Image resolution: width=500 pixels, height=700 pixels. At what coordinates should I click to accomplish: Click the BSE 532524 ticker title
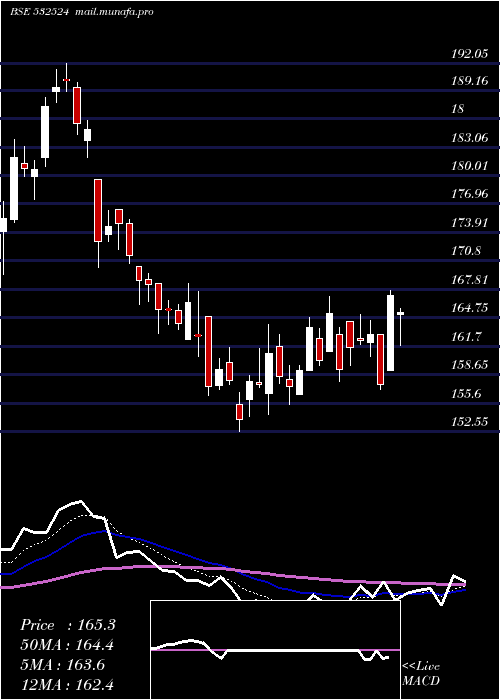pyautogui.click(x=39, y=12)
